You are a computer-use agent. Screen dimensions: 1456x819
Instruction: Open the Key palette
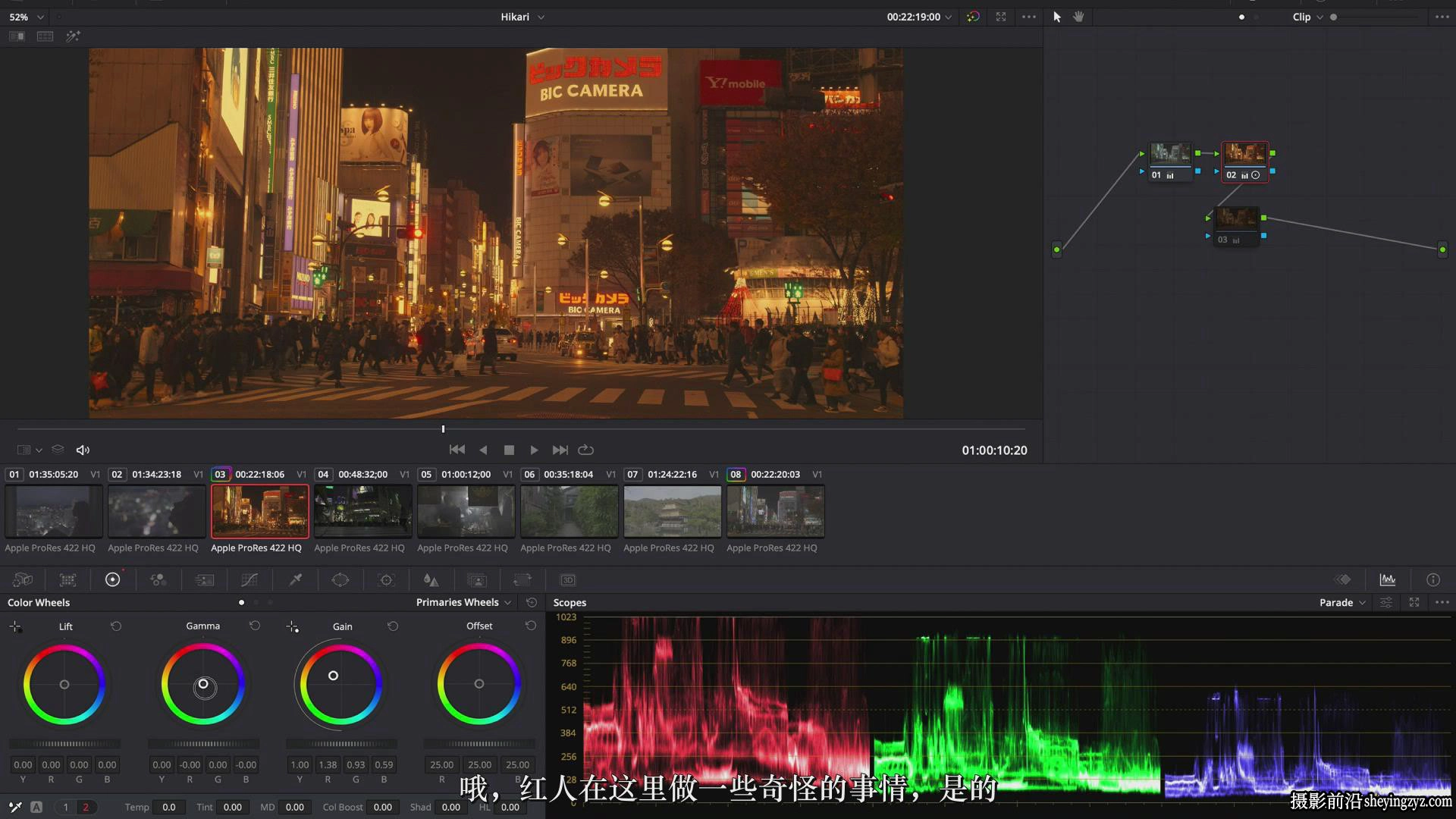(477, 580)
